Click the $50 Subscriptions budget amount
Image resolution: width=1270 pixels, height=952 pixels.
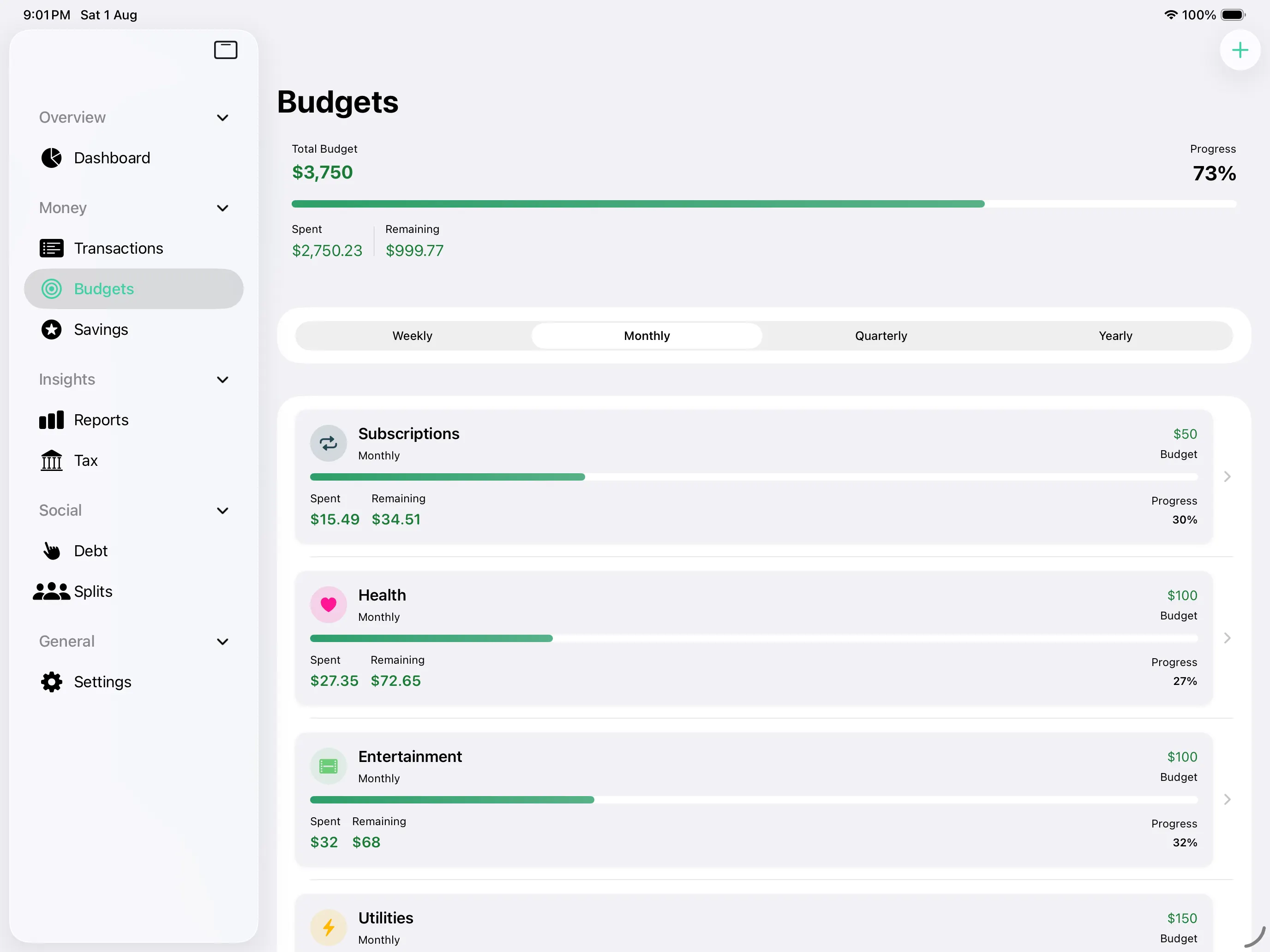[x=1185, y=434]
